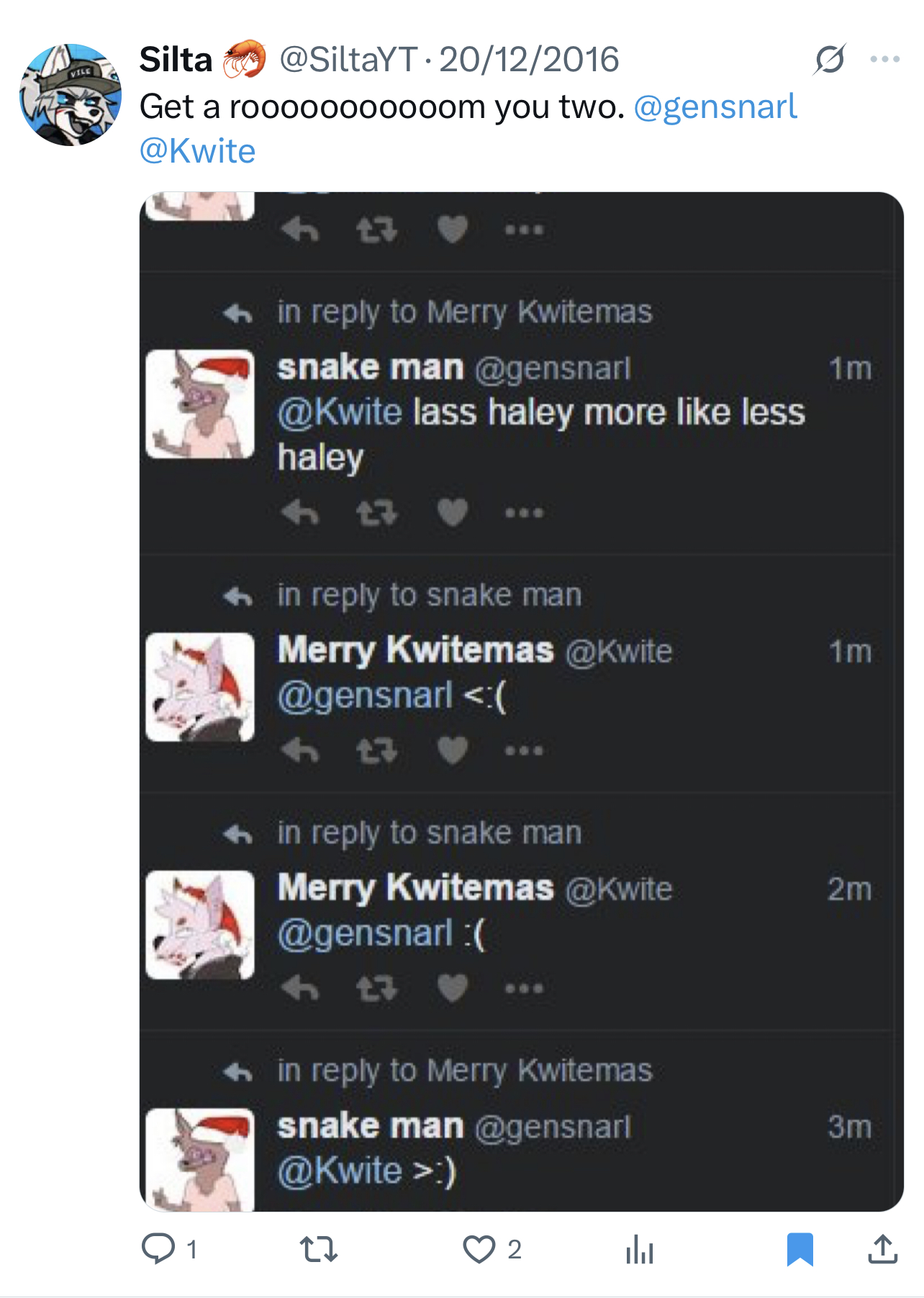The width and height of the screenshot is (924, 1298).
Task: Open the @Kwite mention in tweet text
Action: (198, 151)
